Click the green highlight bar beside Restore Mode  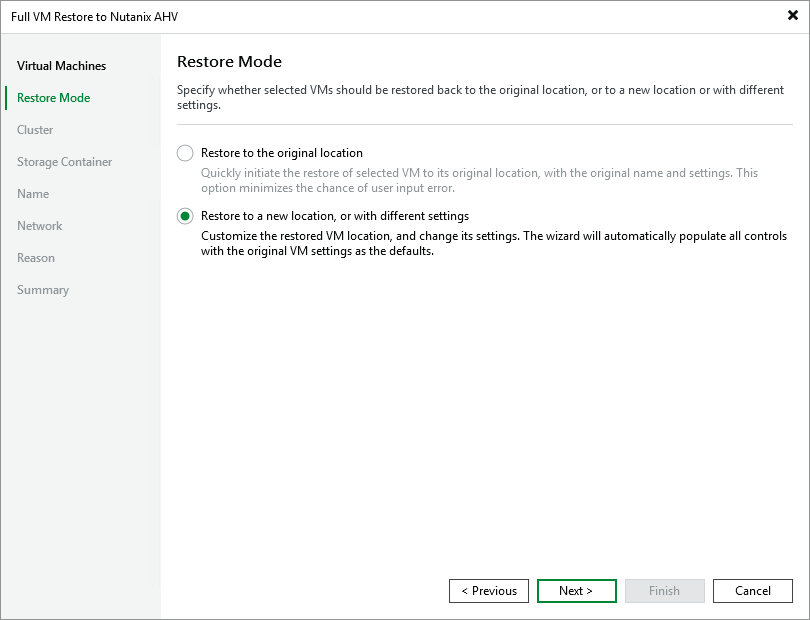click(5, 97)
